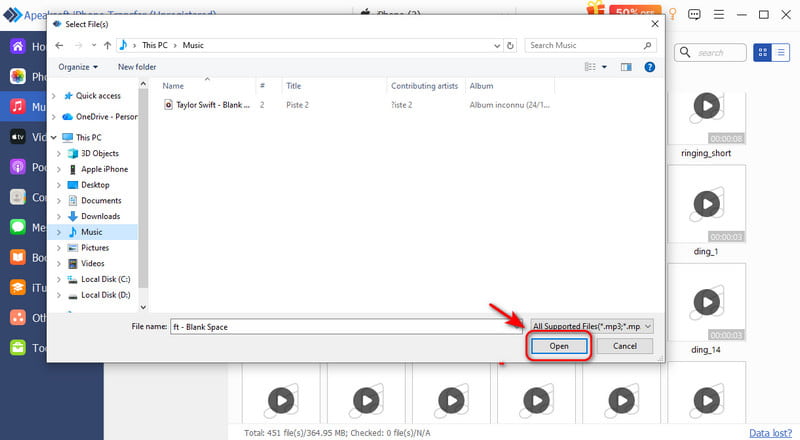This screenshot has height=440, width=800.
Task: Collapse the This PC tree node
Action: pos(54,137)
